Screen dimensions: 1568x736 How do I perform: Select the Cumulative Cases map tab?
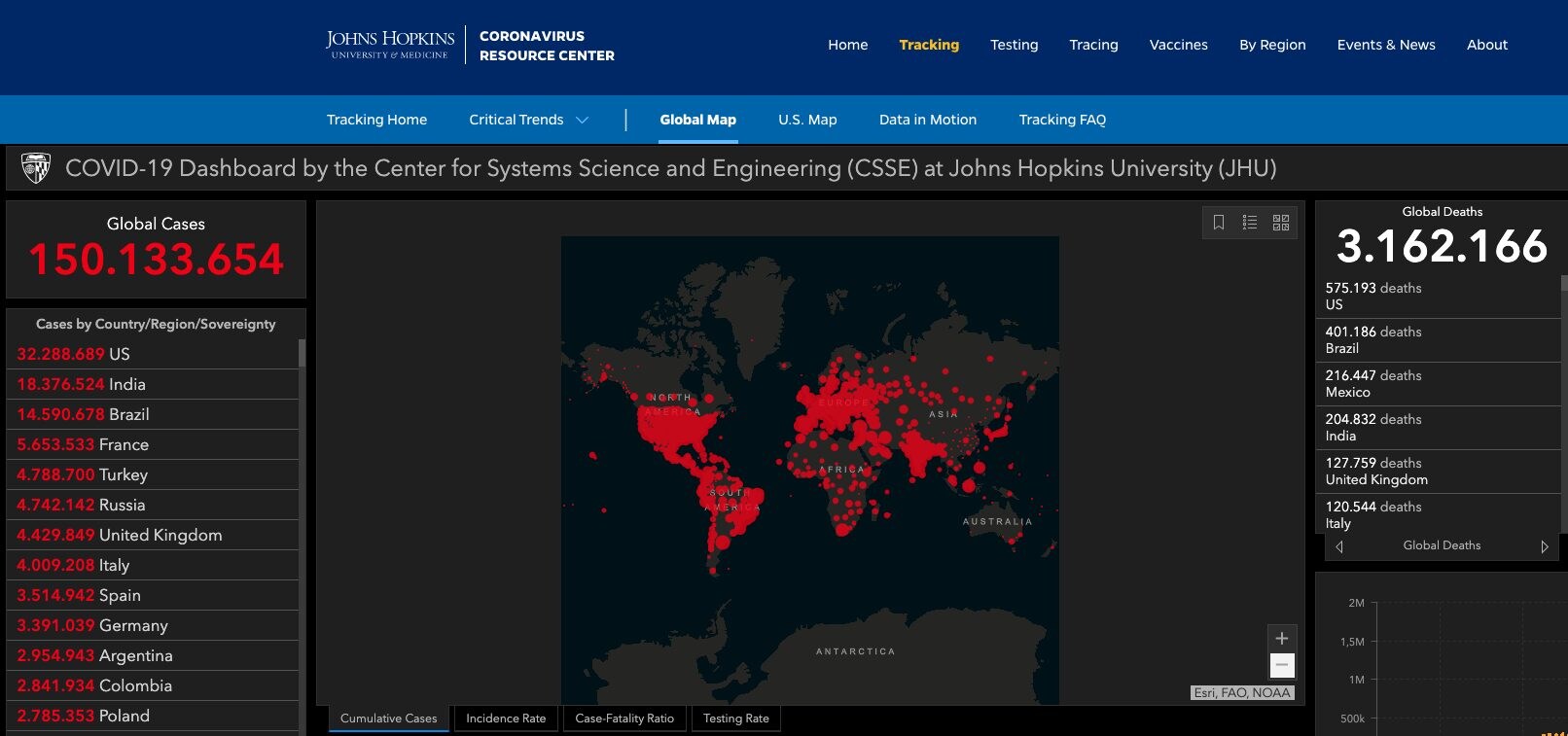tap(389, 718)
